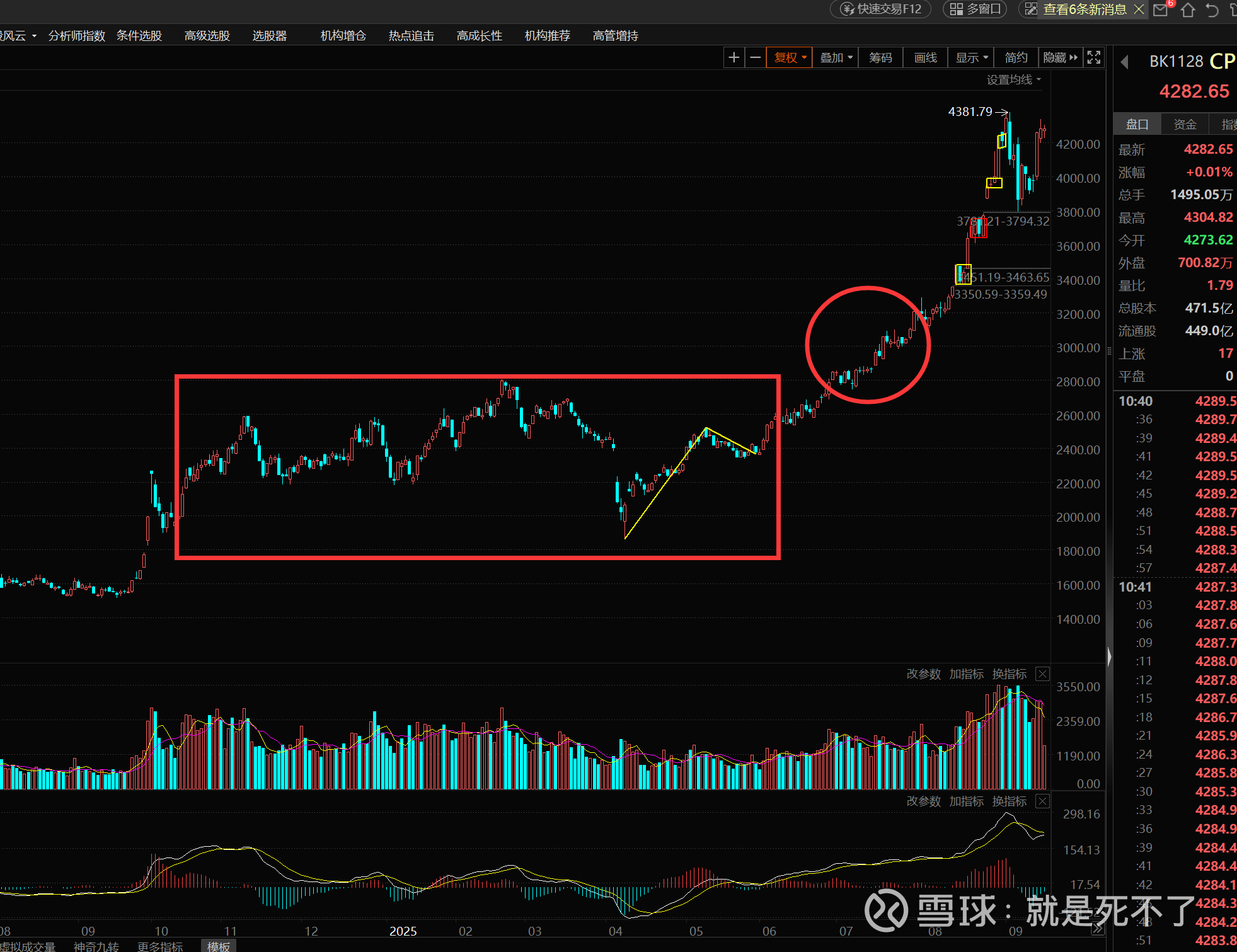Screen dimensions: 1237x952
Task: Enter fullscreen chart view icon
Action: (x=1094, y=58)
